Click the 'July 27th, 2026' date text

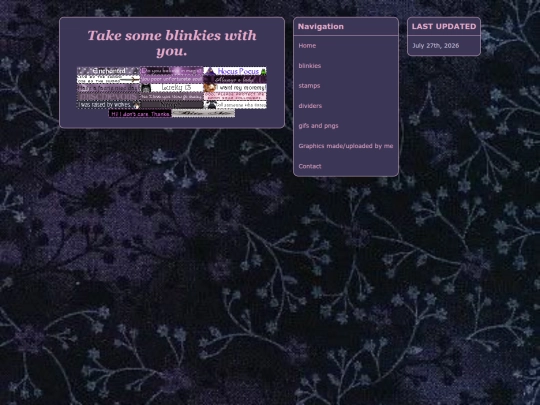pyautogui.click(x=435, y=45)
